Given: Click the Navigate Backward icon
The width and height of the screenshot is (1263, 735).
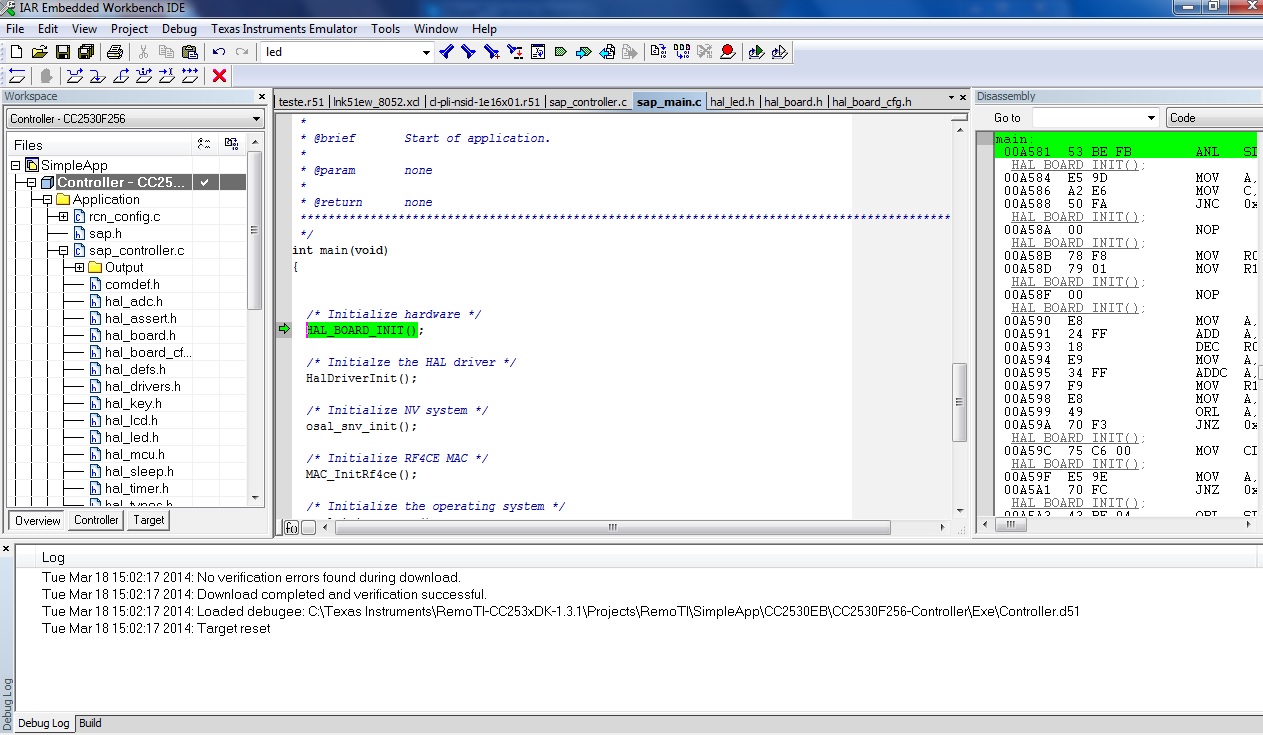Looking at the screenshot, I should [606, 52].
